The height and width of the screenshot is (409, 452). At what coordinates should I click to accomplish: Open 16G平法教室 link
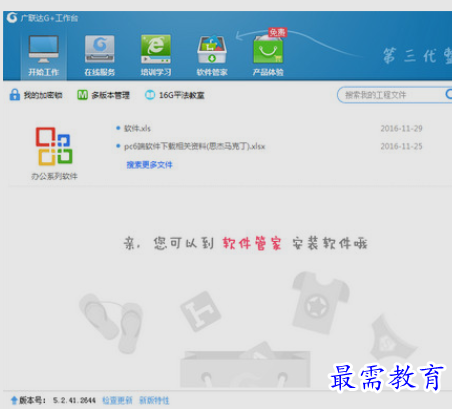[181, 95]
